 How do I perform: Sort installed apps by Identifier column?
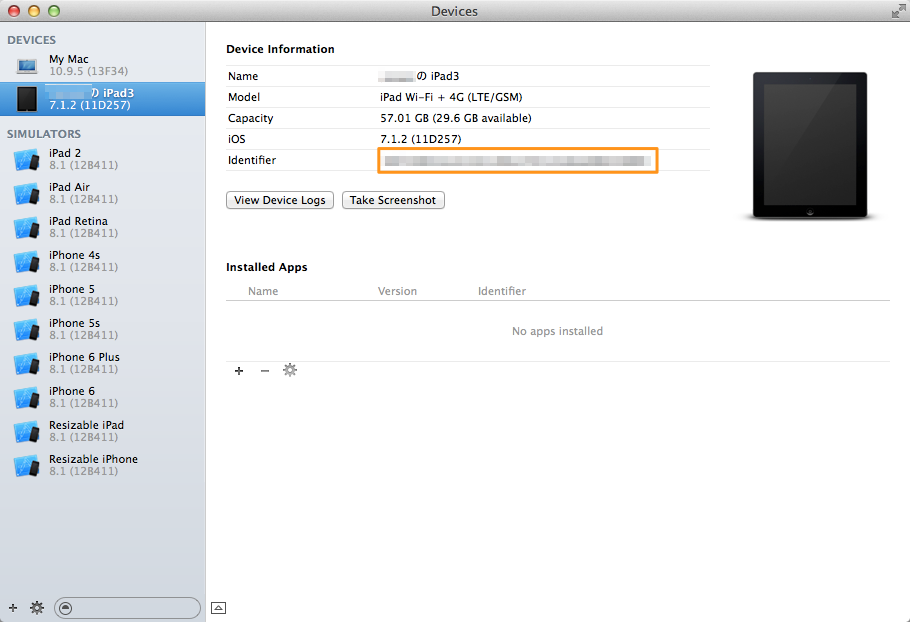(502, 291)
